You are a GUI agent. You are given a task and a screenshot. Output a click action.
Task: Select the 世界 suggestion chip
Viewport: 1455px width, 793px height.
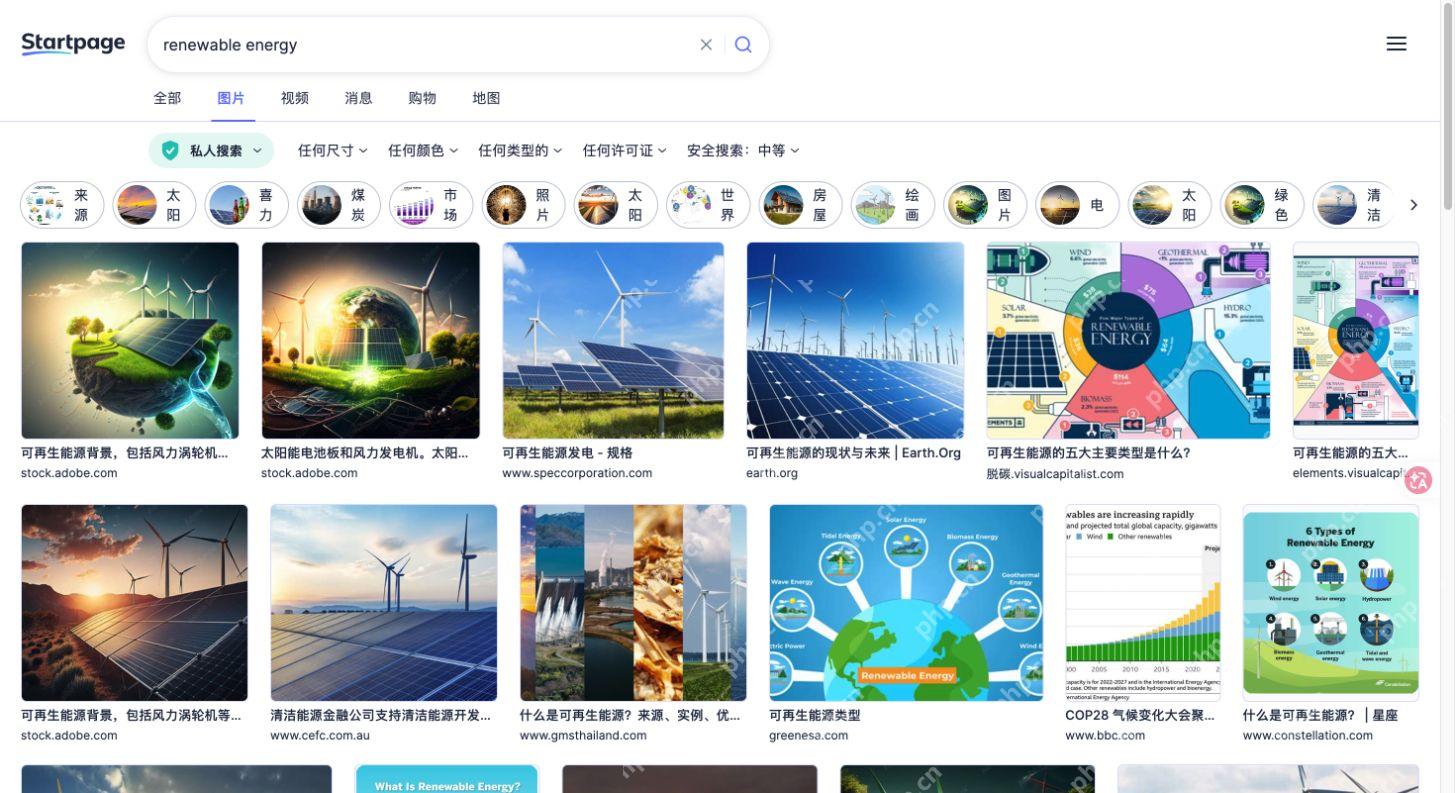pos(707,205)
